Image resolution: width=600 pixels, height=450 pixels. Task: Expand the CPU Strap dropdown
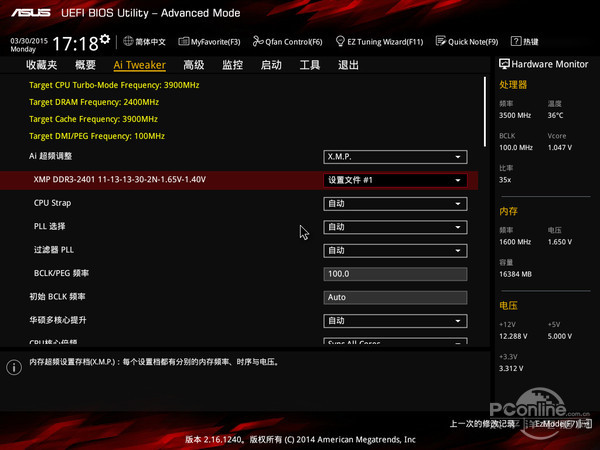click(395, 204)
